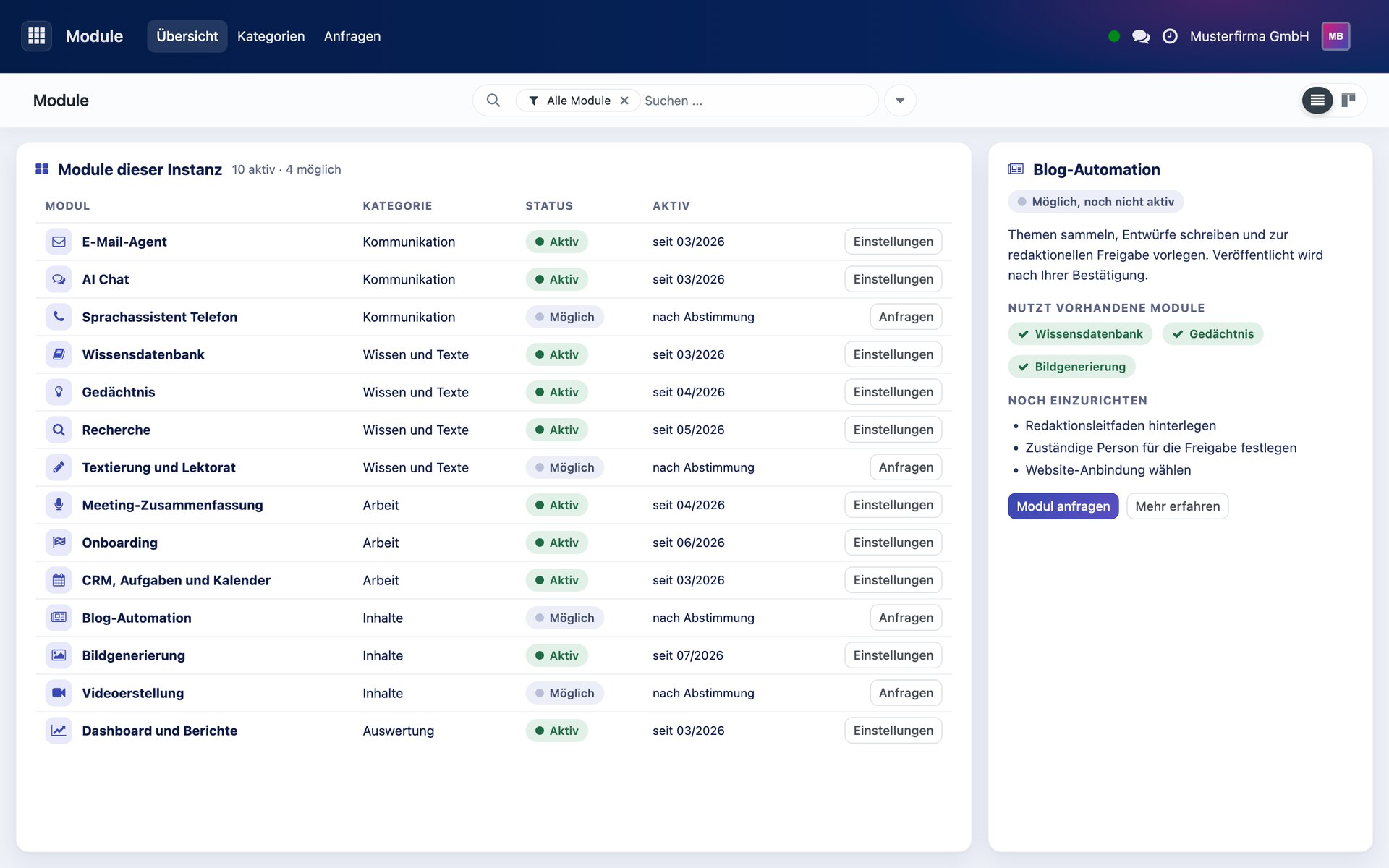
Task: Switch to list view
Action: [1317, 101]
